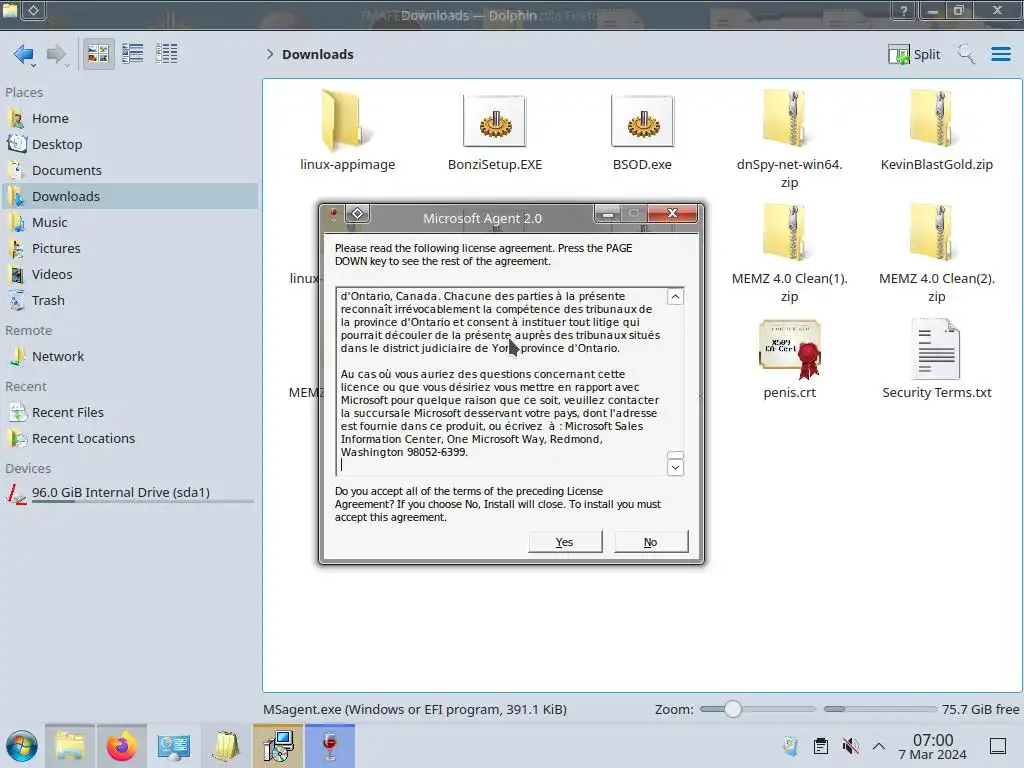1024x768 pixels.
Task: Toggle Split view in Dolphin
Action: [x=914, y=54]
